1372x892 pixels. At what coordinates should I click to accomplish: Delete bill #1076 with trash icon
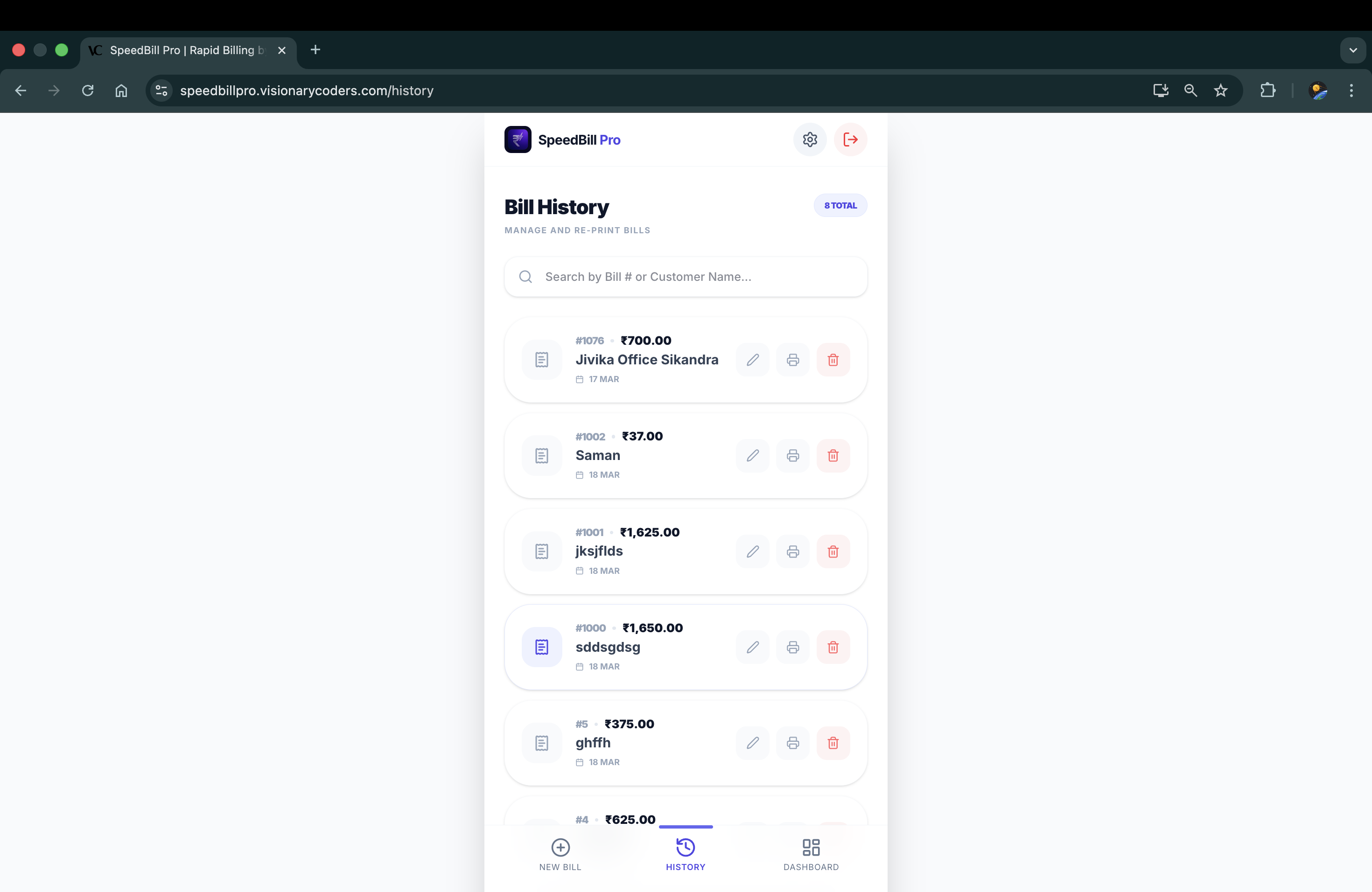(x=833, y=360)
